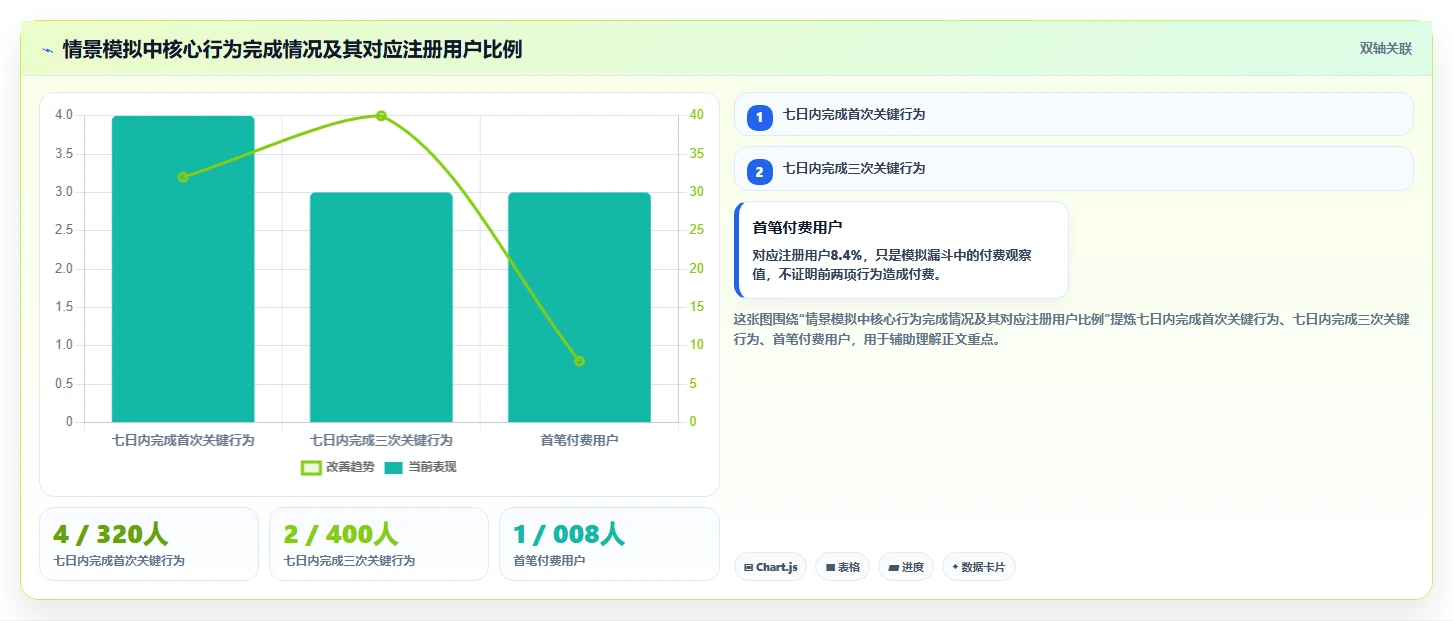Toggle the 改善趋势 legend entry
The height and width of the screenshot is (621, 1453).
tap(338, 467)
